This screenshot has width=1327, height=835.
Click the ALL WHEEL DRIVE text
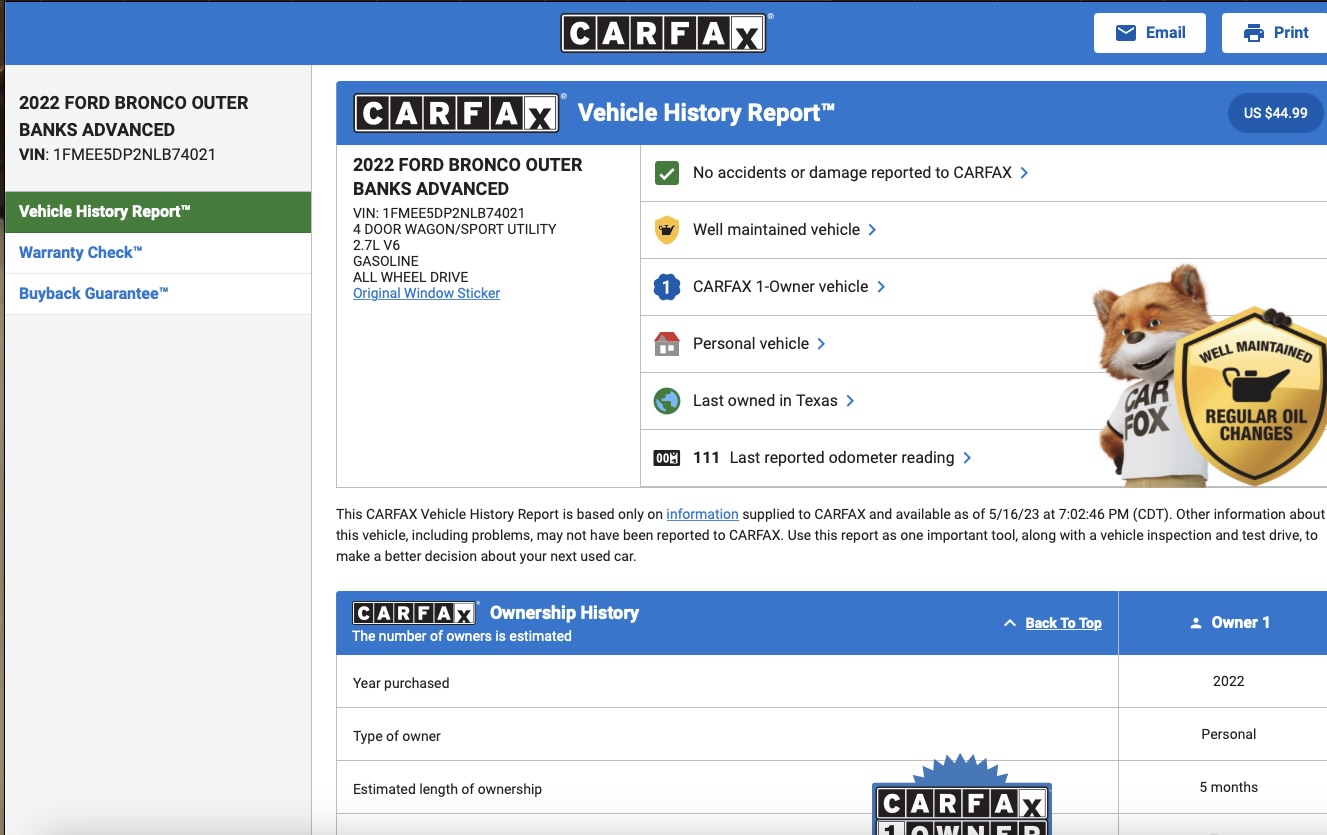pos(410,277)
